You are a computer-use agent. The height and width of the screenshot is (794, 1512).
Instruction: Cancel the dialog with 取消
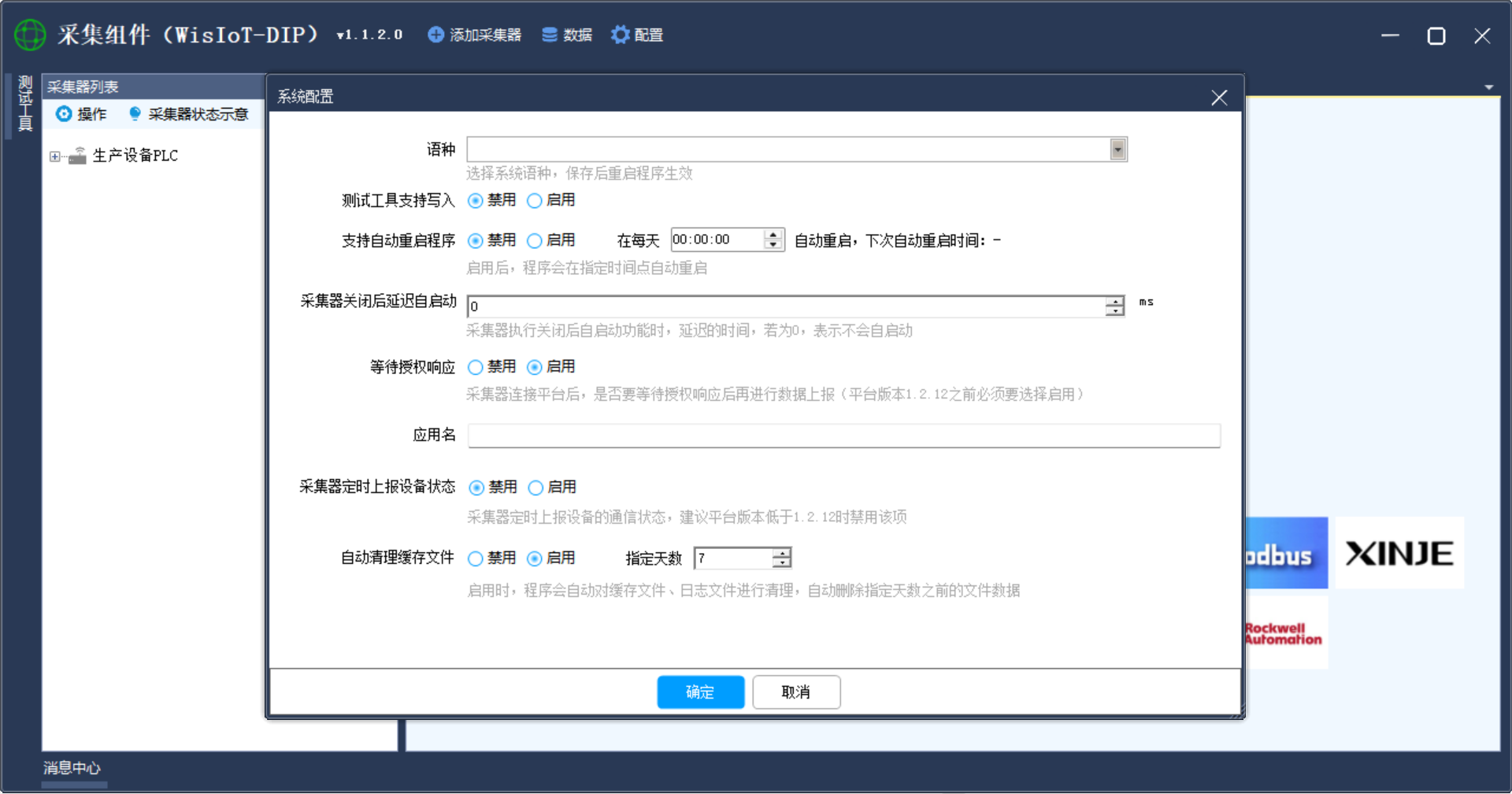[795, 692]
